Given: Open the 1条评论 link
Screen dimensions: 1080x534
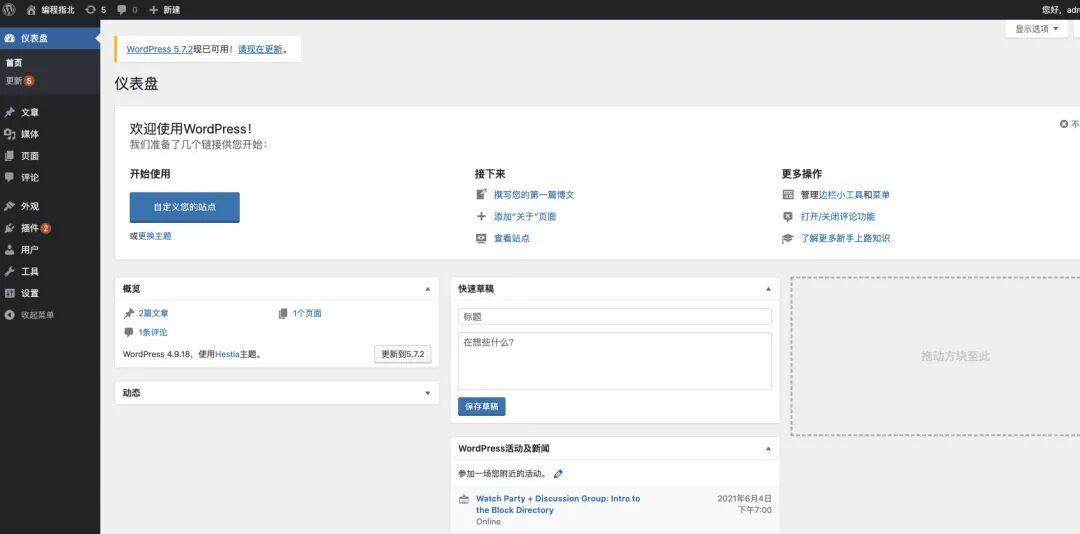Looking at the screenshot, I should coord(153,333).
